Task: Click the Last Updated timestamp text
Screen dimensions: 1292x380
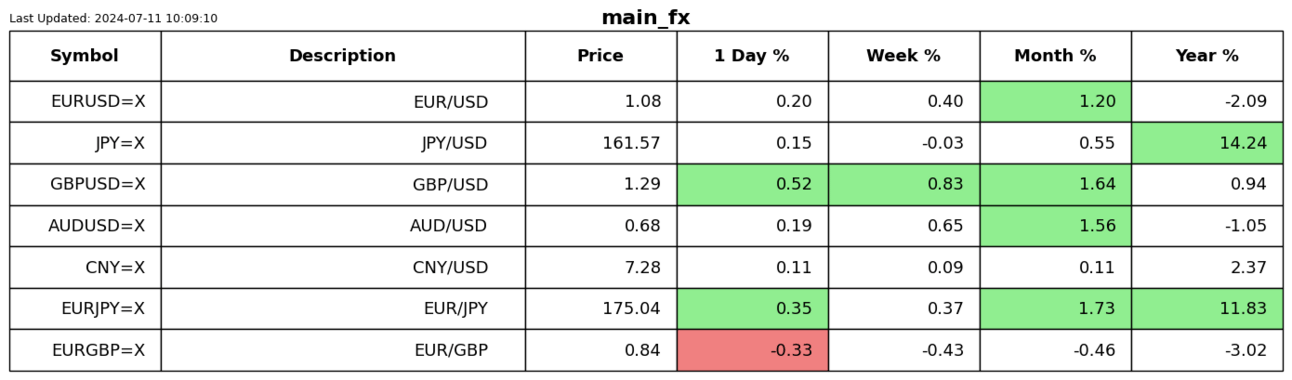Action: click(x=113, y=19)
